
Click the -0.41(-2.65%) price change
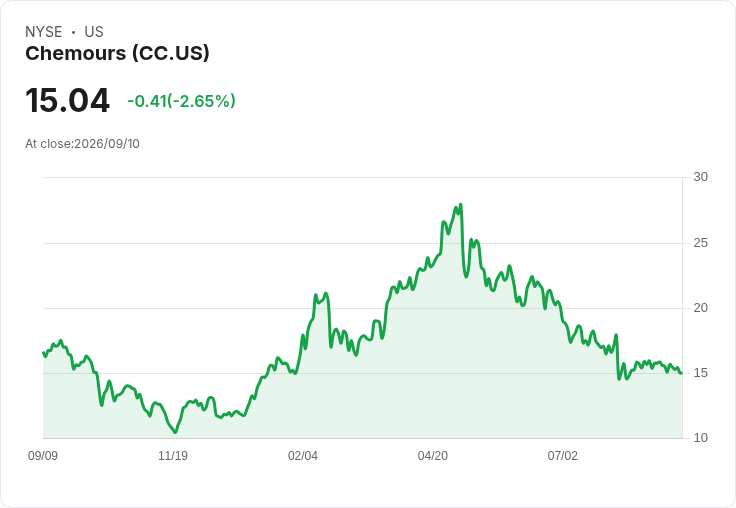click(x=181, y=101)
